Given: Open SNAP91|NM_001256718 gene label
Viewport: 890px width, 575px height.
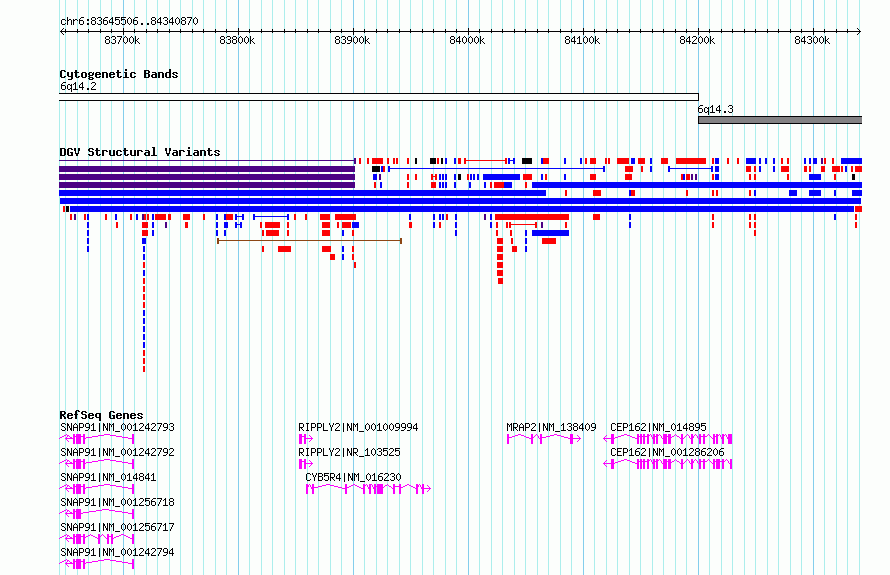Looking at the screenshot, I should click(117, 502).
